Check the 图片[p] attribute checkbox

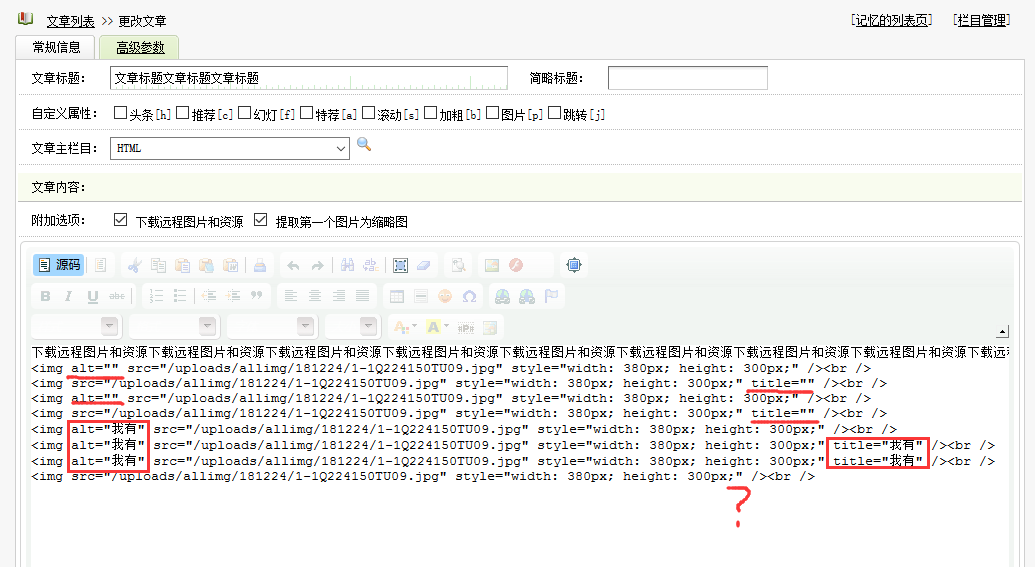[493, 113]
